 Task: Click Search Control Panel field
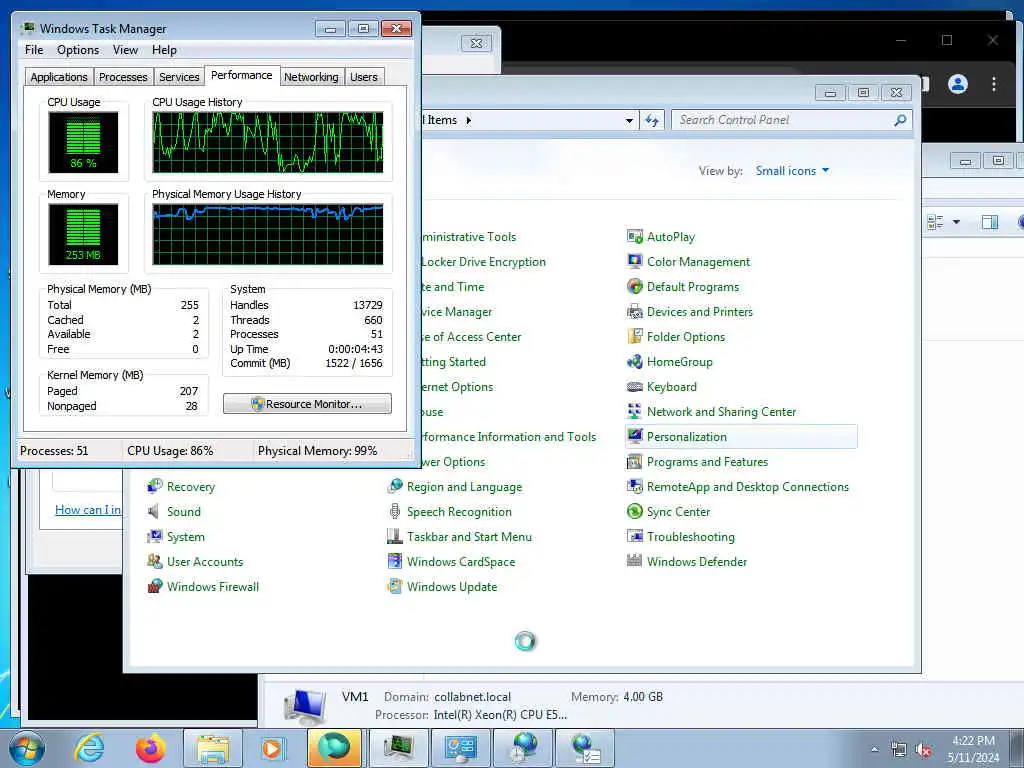tap(791, 120)
